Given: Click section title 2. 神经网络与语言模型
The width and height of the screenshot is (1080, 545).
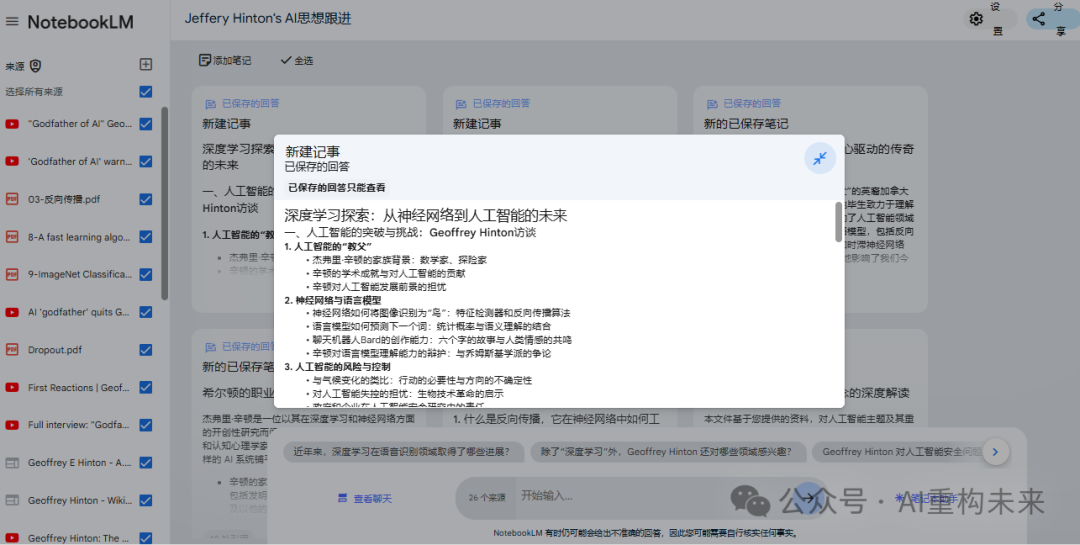Looking at the screenshot, I should click(333, 300).
